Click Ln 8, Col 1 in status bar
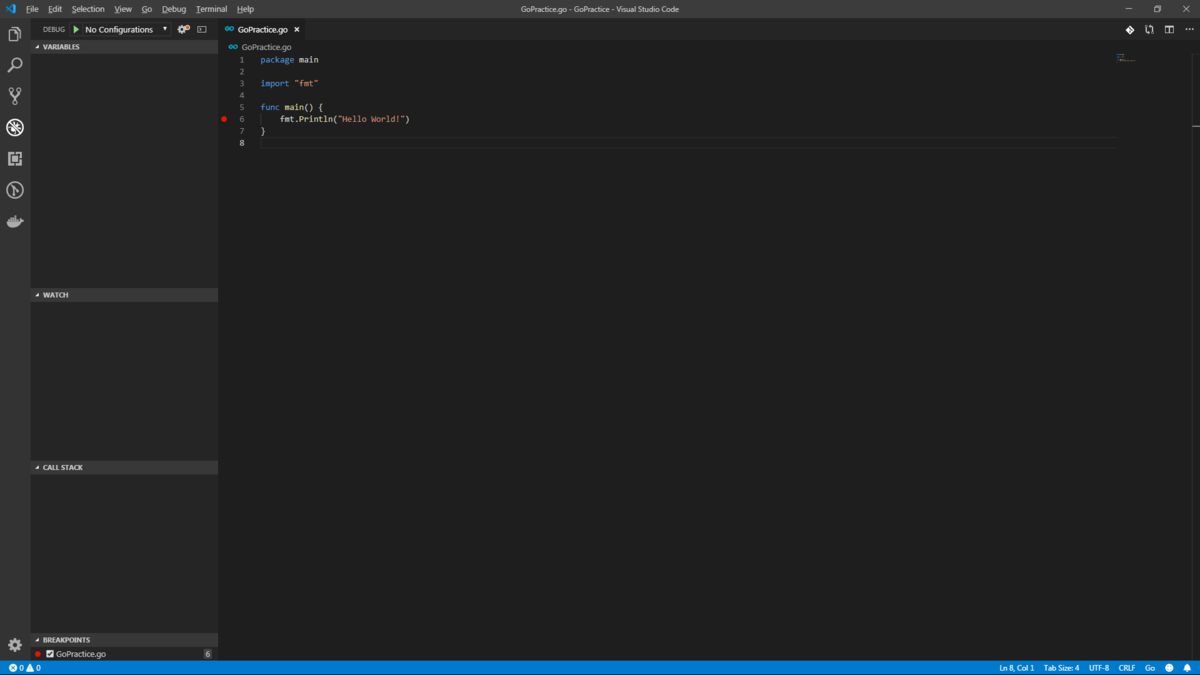This screenshot has width=1200, height=675. (x=1017, y=668)
